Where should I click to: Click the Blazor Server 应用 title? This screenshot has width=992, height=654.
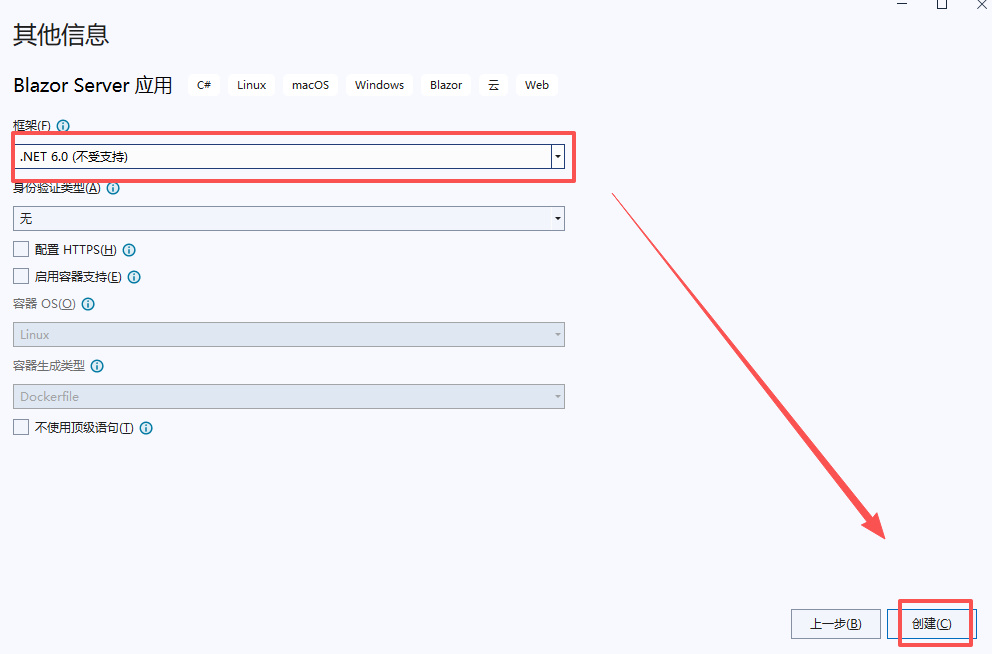coord(93,85)
